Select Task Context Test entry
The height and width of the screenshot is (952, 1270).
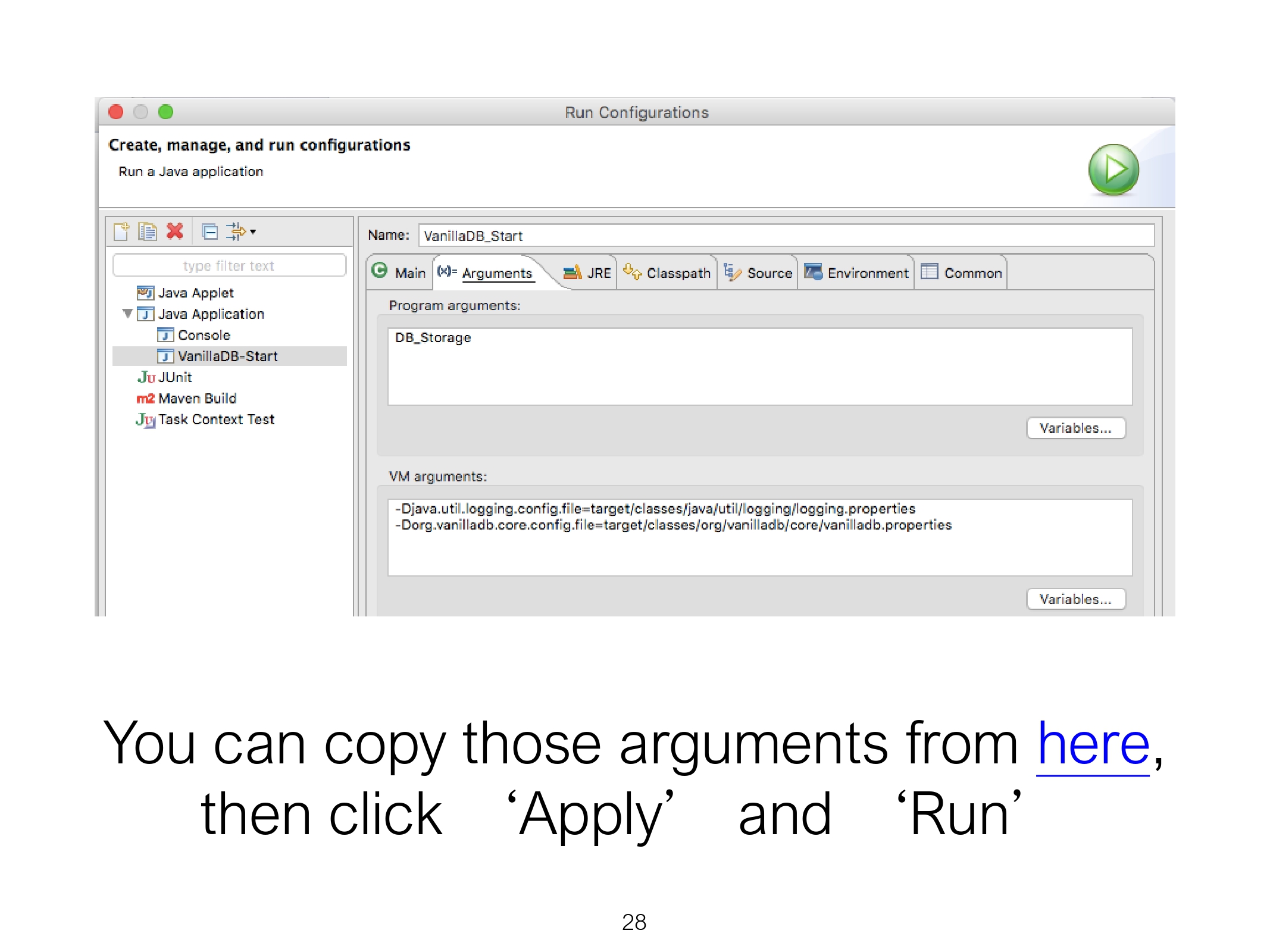(215, 419)
